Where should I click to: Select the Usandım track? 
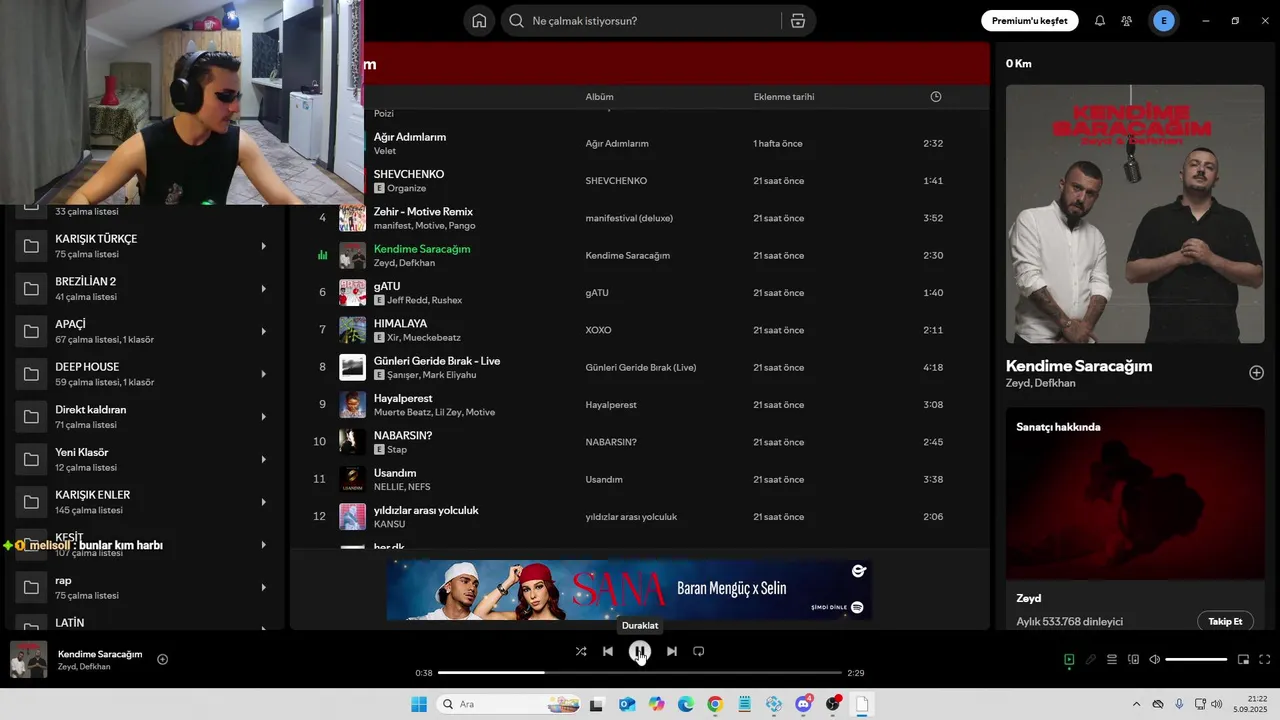[640, 479]
